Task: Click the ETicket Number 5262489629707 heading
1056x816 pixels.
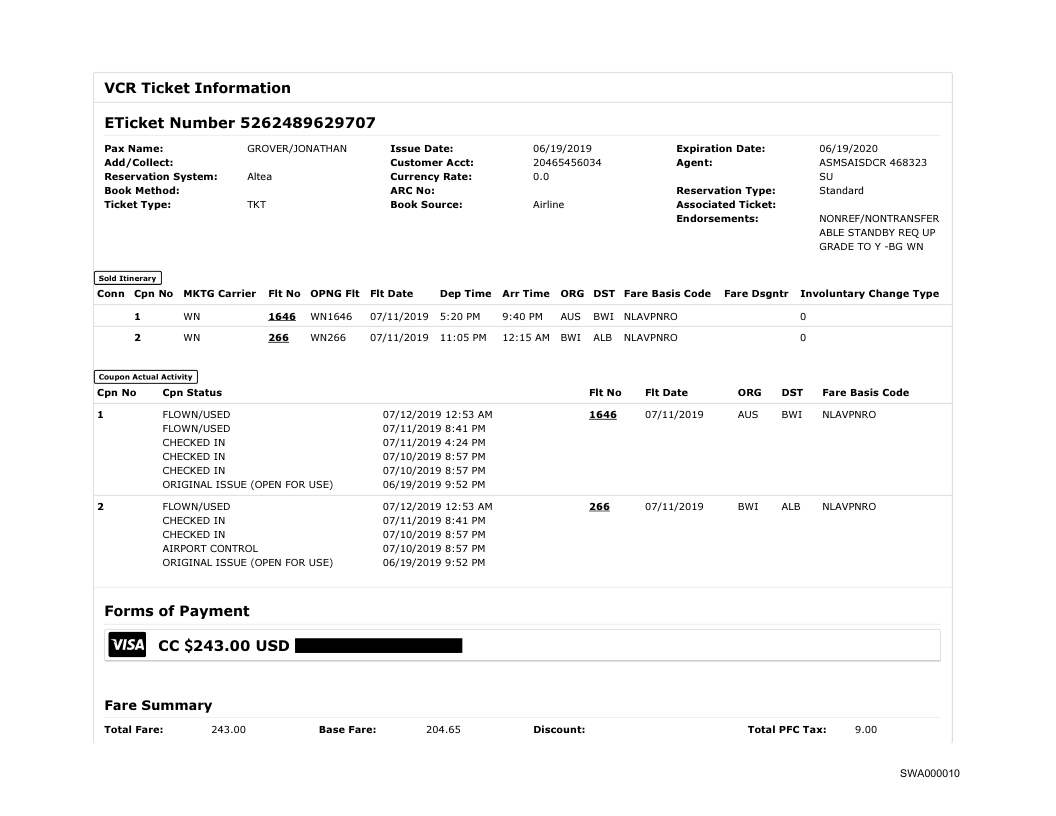Action: click(x=240, y=123)
